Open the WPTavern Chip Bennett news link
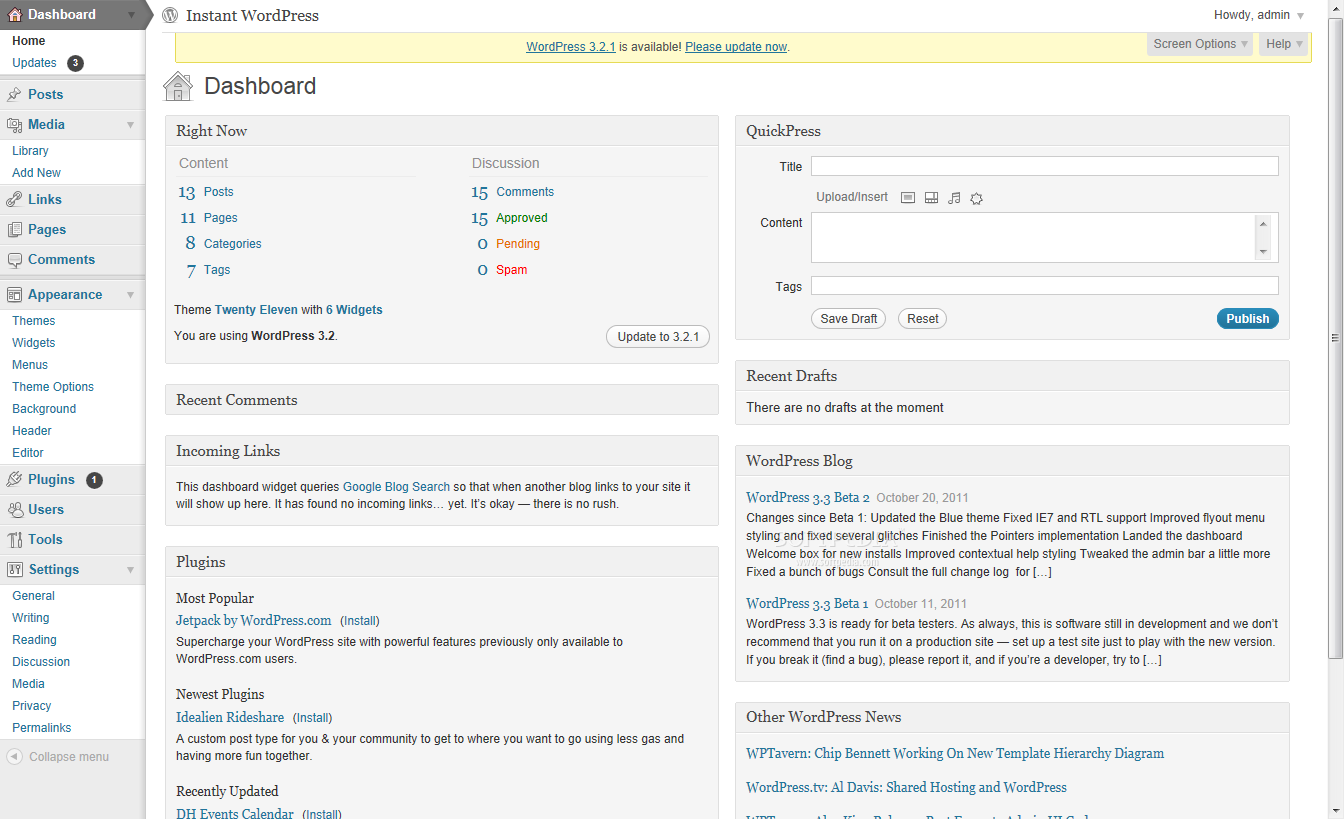Image resolution: width=1344 pixels, height=819 pixels. pyautogui.click(x=955, y=753)
